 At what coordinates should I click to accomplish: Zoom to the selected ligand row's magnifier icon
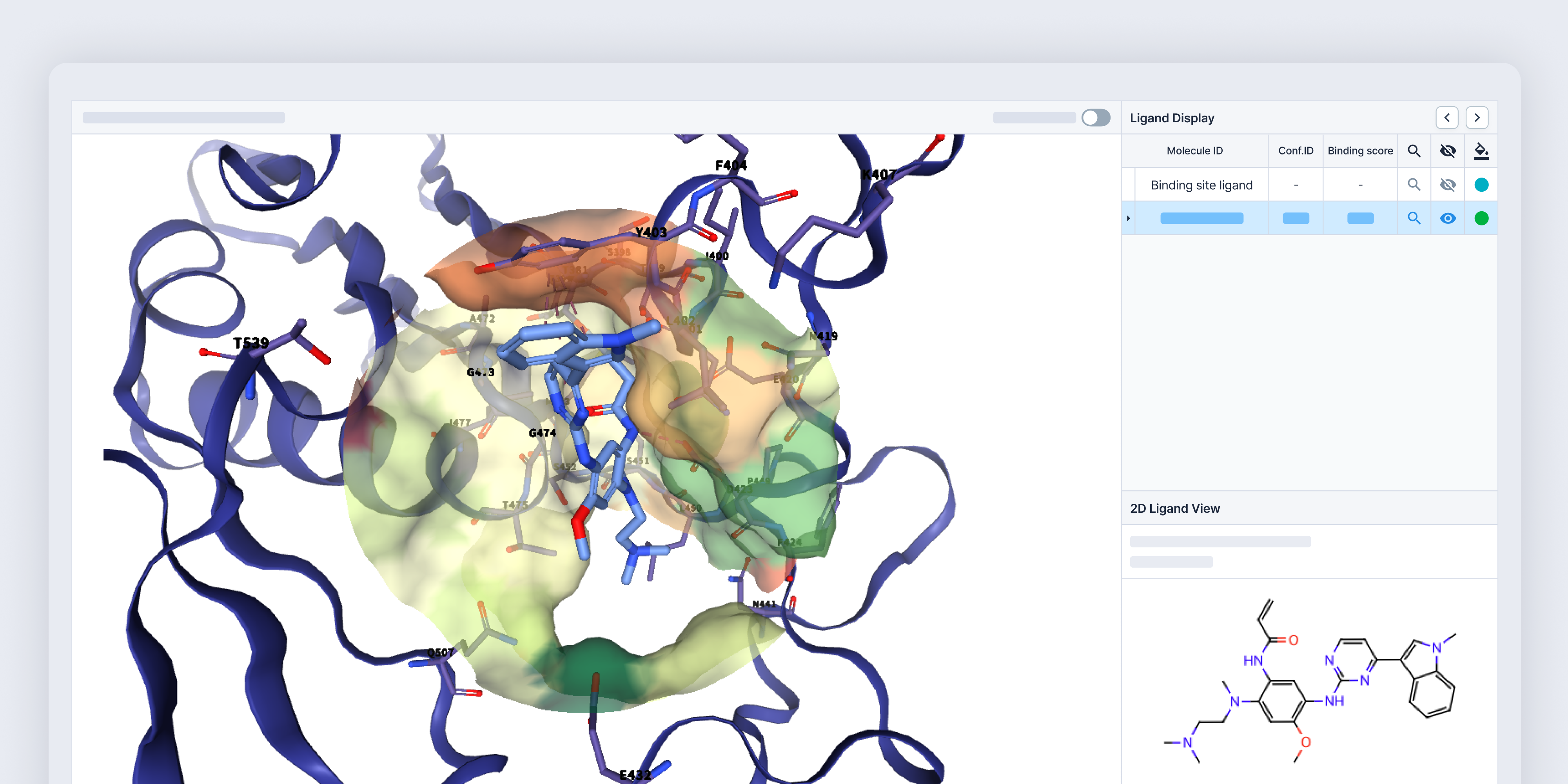click(x=1414, y=218)
